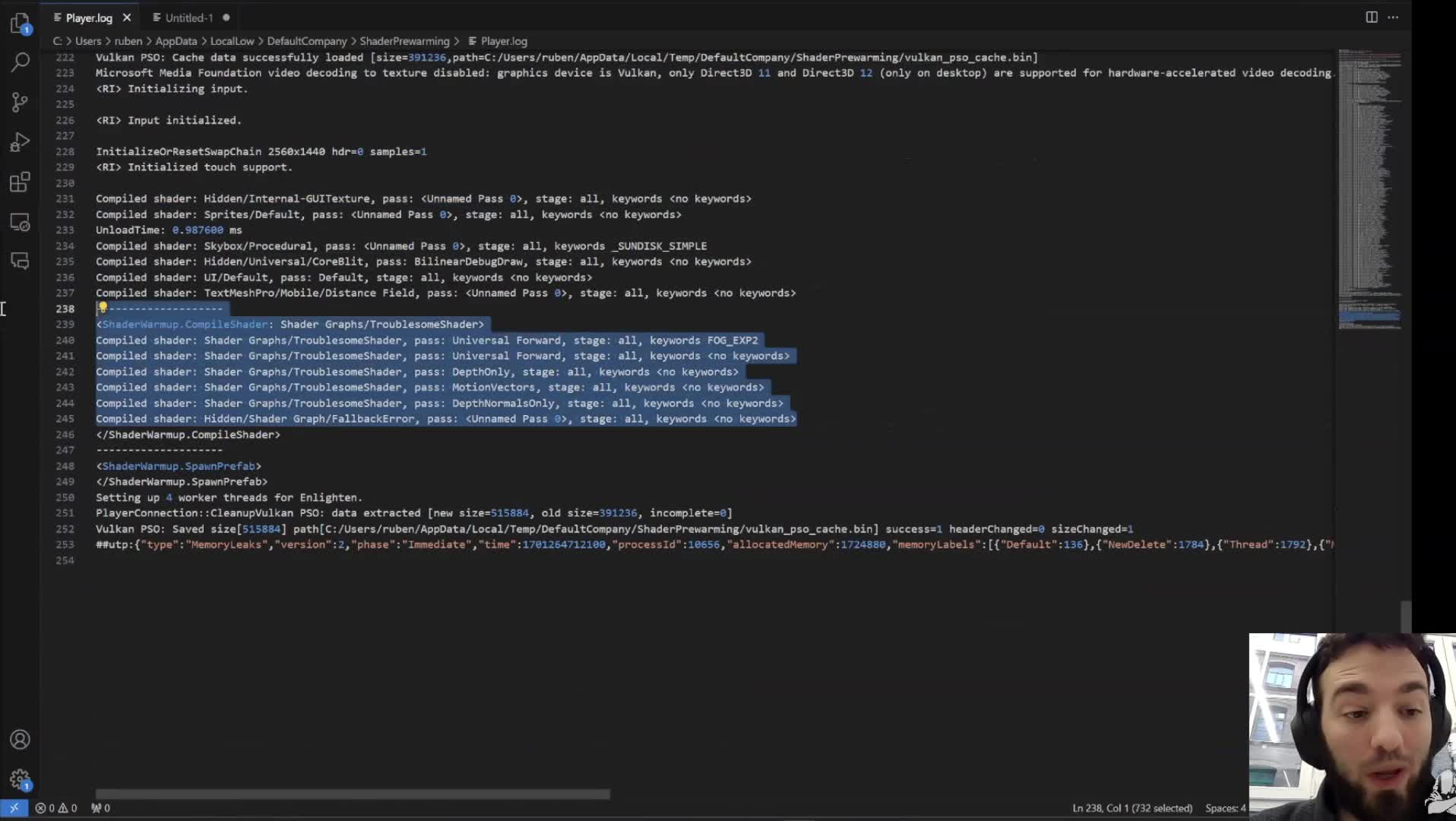Open the DefaultCompany breadcrumb dropdown
The image size is (1456, 821).
308,41
